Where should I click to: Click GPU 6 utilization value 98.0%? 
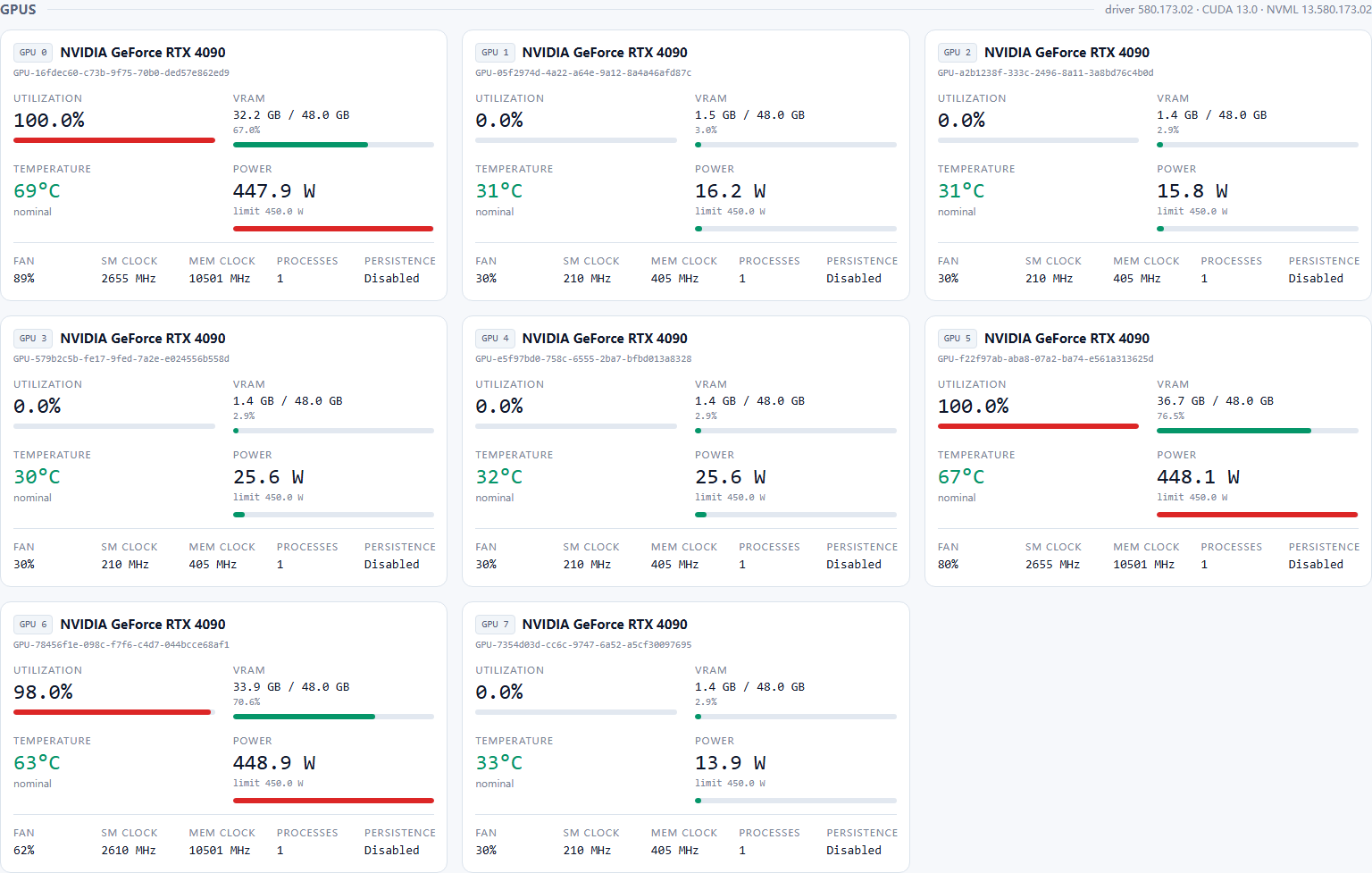[43, 693]
